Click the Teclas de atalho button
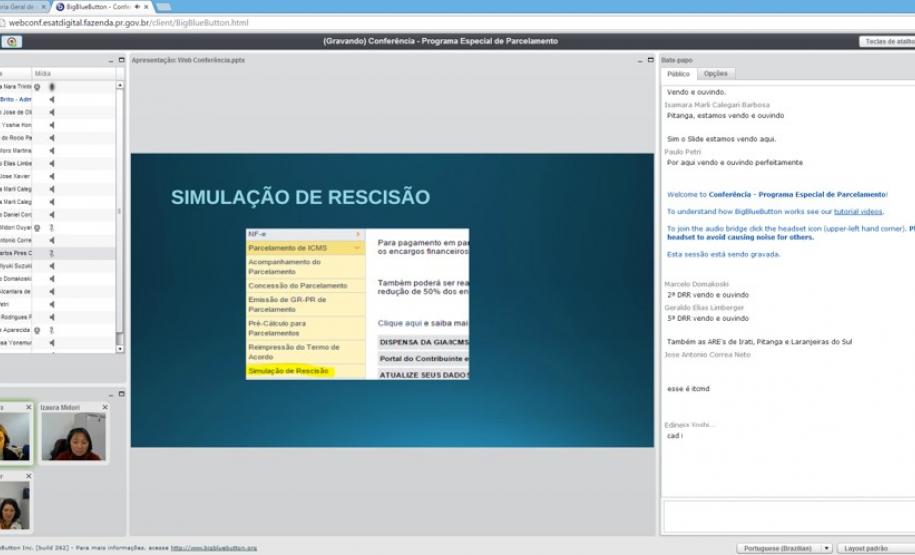Screen dimensions: 915x555 (x=887, y=42)
